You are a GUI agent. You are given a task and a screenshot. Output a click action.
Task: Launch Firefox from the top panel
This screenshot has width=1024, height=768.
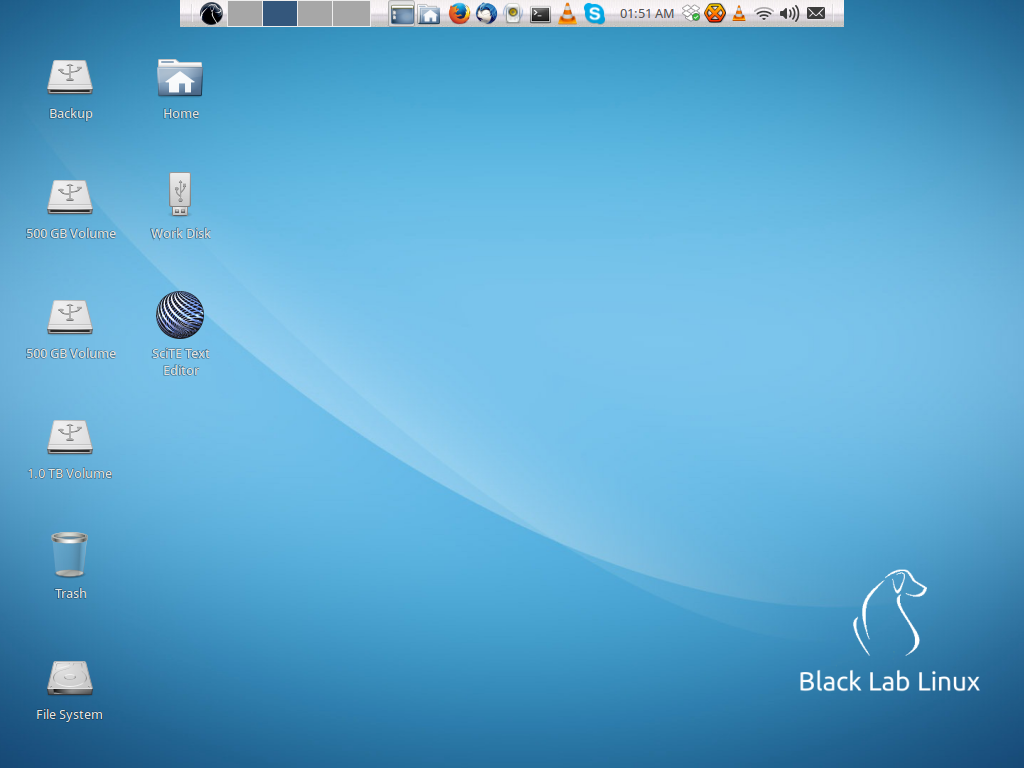coord(458,14)
